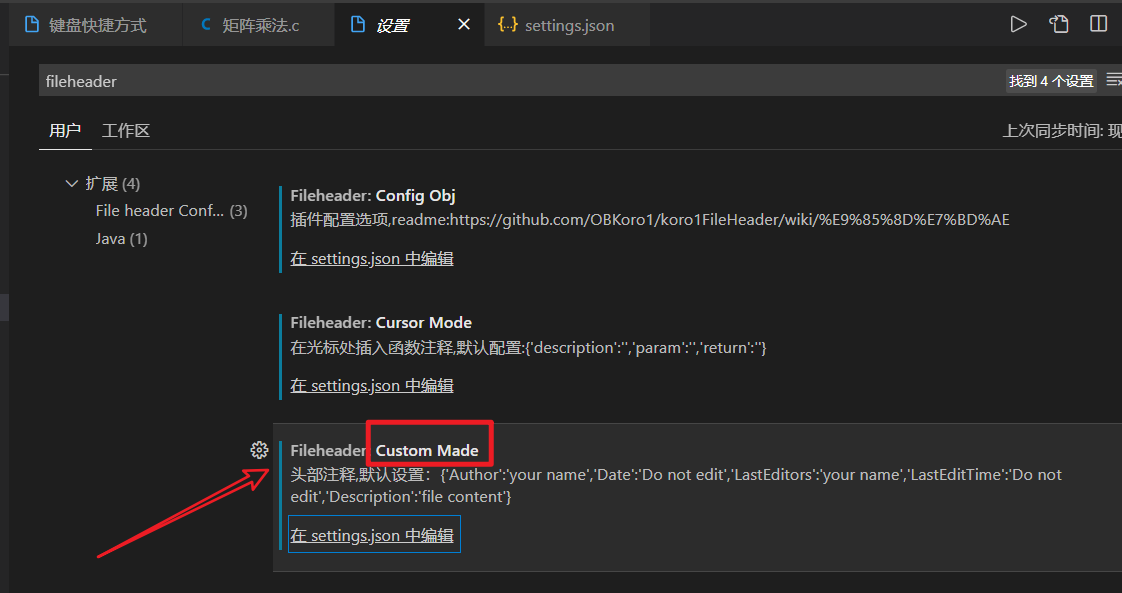Open the settings filter icon next to search results
This screenshot has height=593, width=1122.
pos(1113,80)
